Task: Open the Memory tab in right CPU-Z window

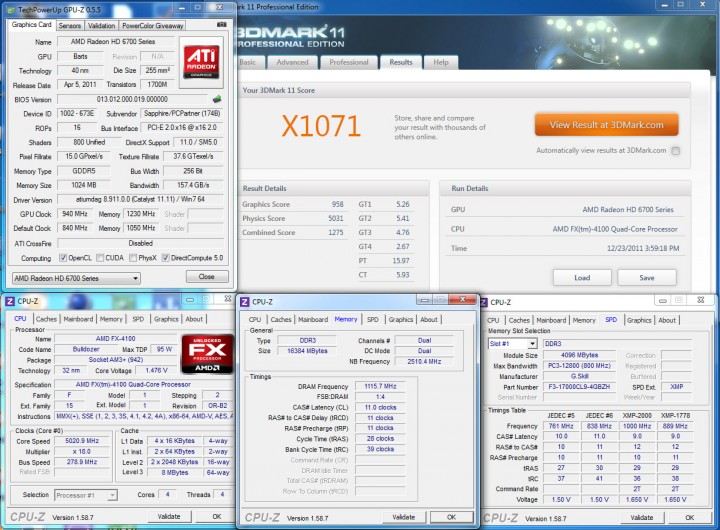Action: [x=584, y=320]
